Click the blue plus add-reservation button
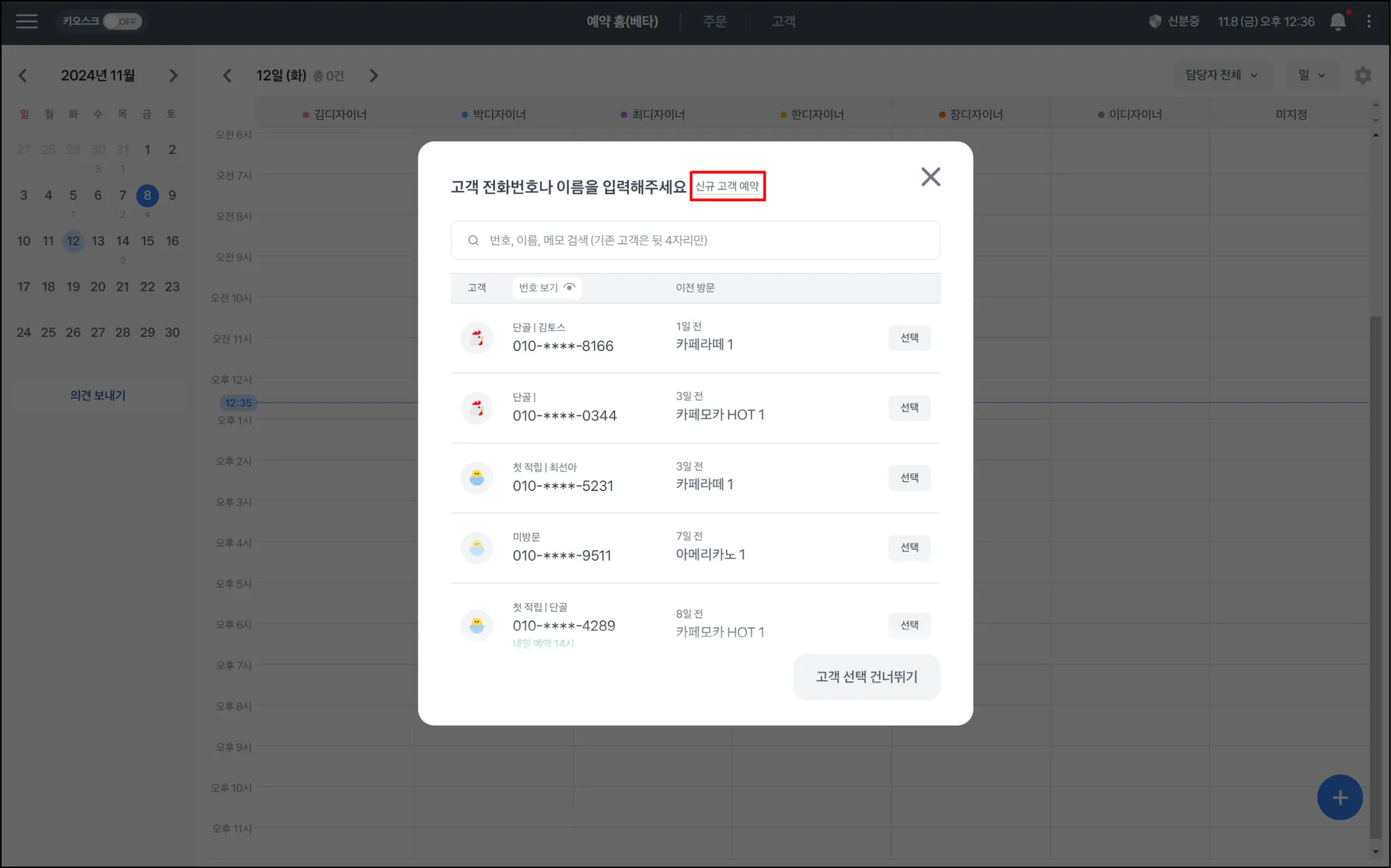Image resolution: width=1391 pixels, height=868 pixels. [x=1339, y=797]
